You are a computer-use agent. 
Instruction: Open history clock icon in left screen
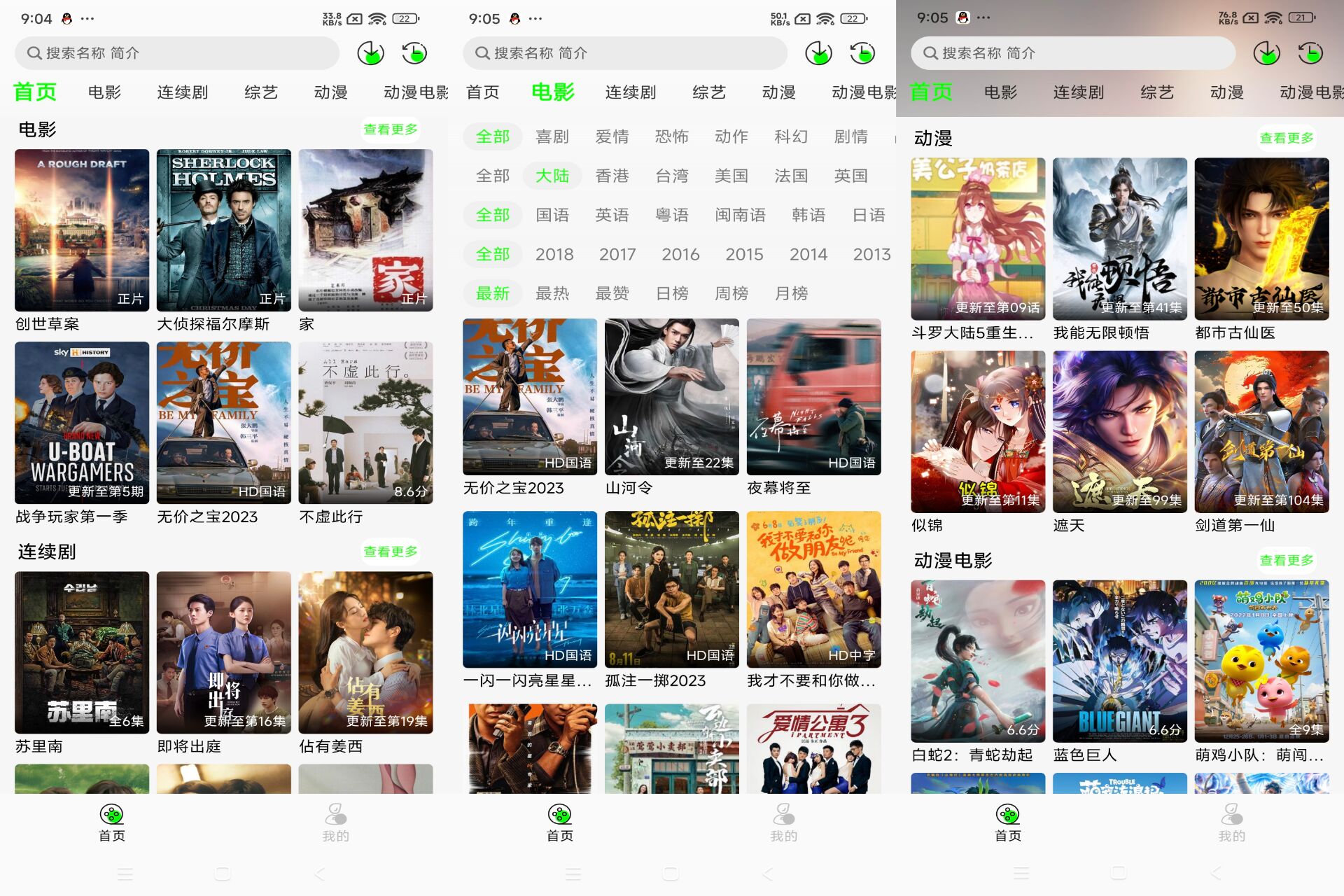(x=414, y=53)
